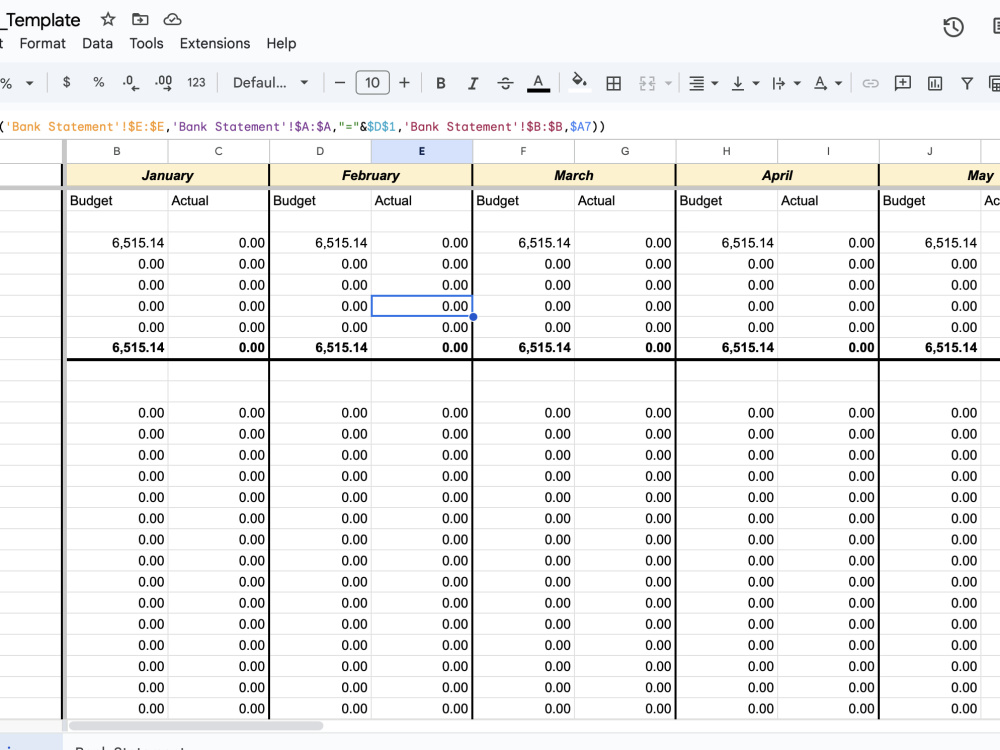Open text rotation dropdown

827,83
